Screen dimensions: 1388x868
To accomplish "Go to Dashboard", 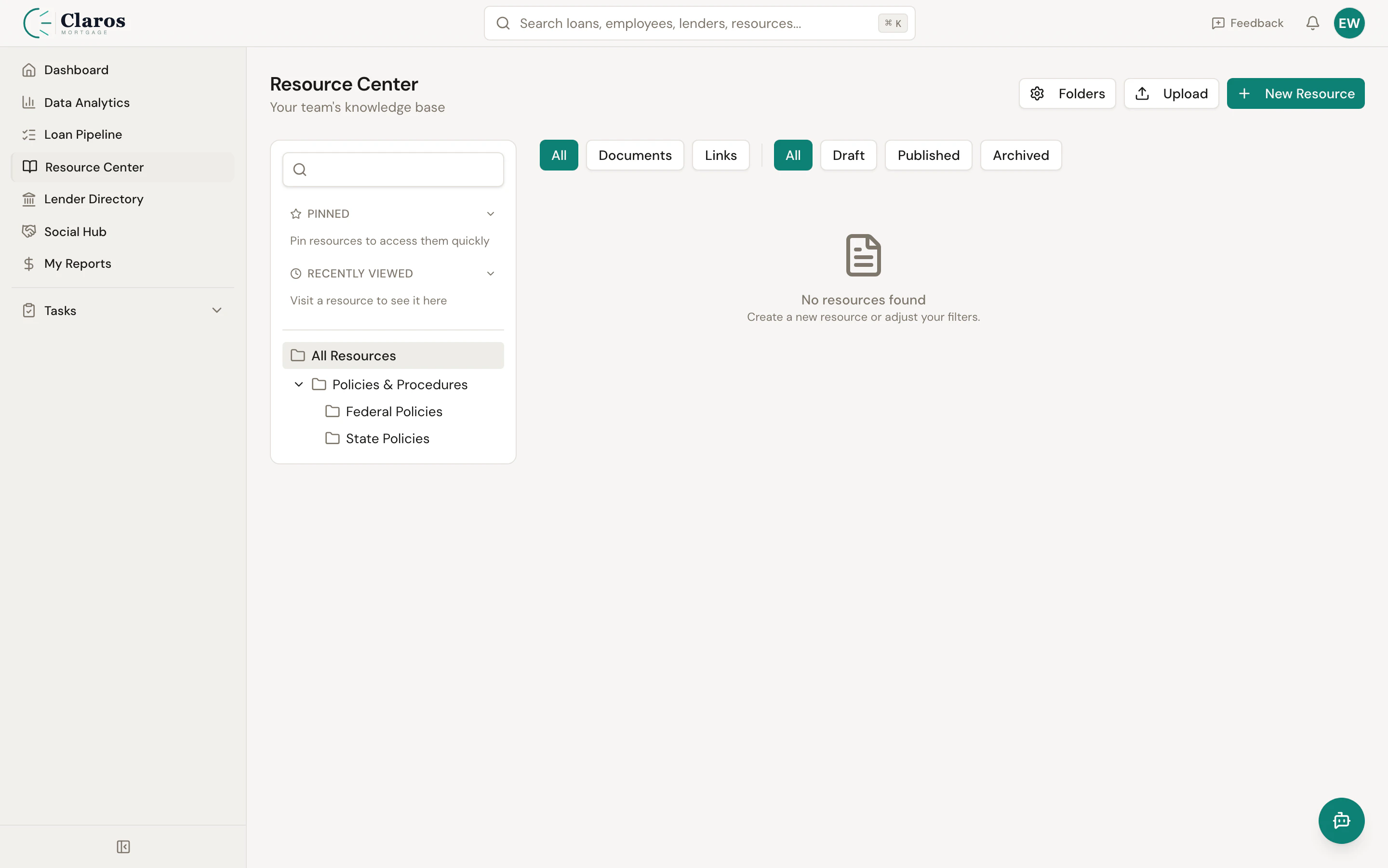I will click(x=122, y=70).
